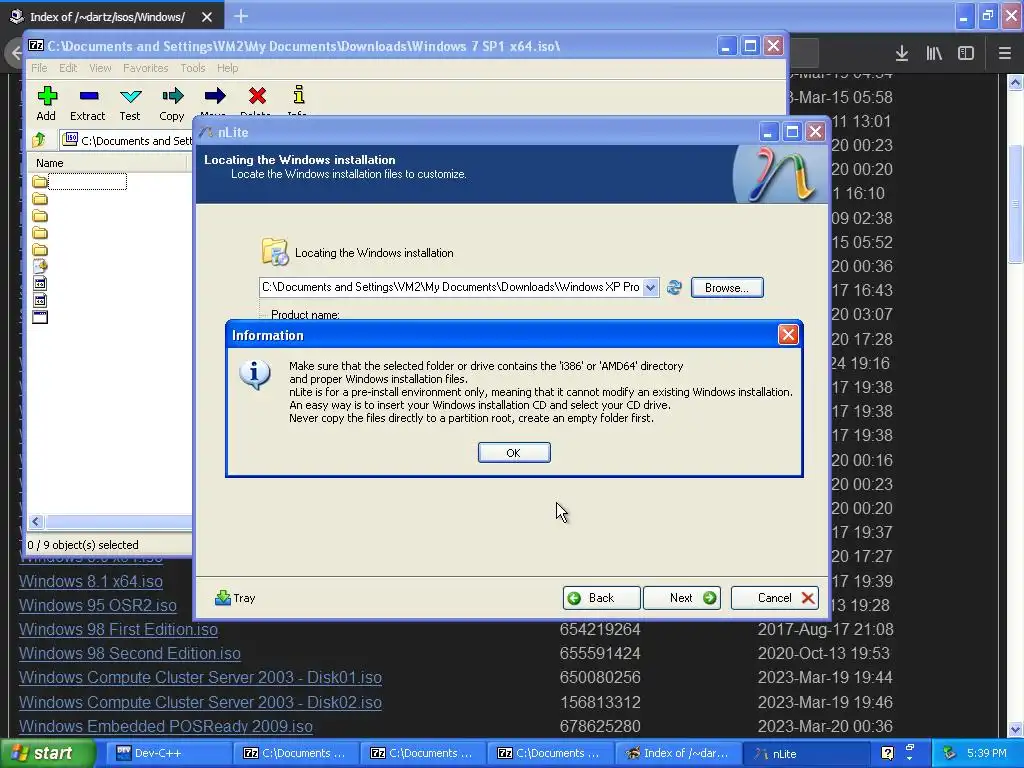Image resolution: width=1024 pixels, height=768 pixels.
Task: Click file size 650080256
Action: pyautogui.click(x=600, y=678)
